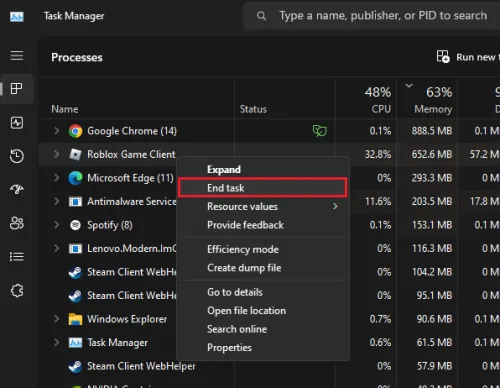Click the Antimalware Service process icon

75,202
